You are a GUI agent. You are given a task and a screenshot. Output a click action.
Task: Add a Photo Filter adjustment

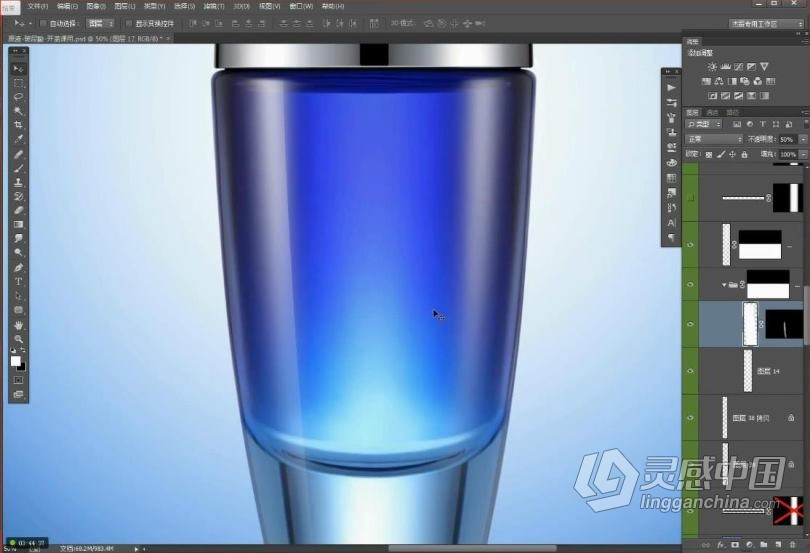tap(745, 81)
